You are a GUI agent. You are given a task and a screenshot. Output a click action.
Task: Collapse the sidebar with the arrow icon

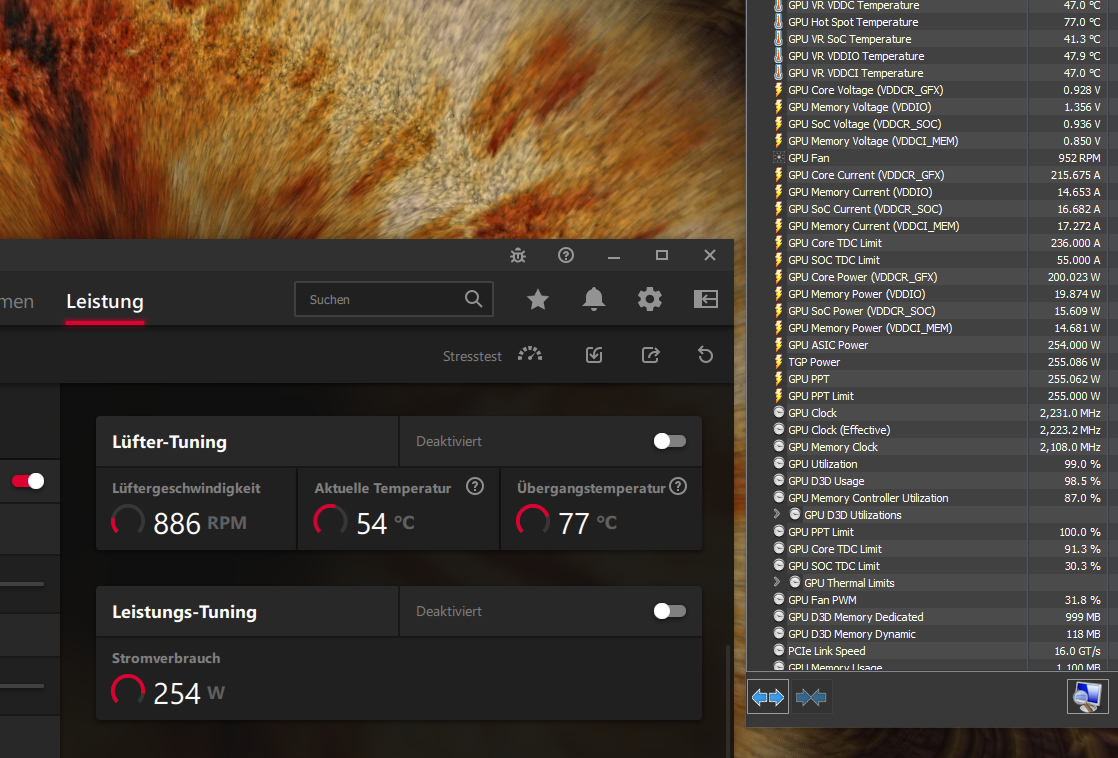tap(705, 299)
